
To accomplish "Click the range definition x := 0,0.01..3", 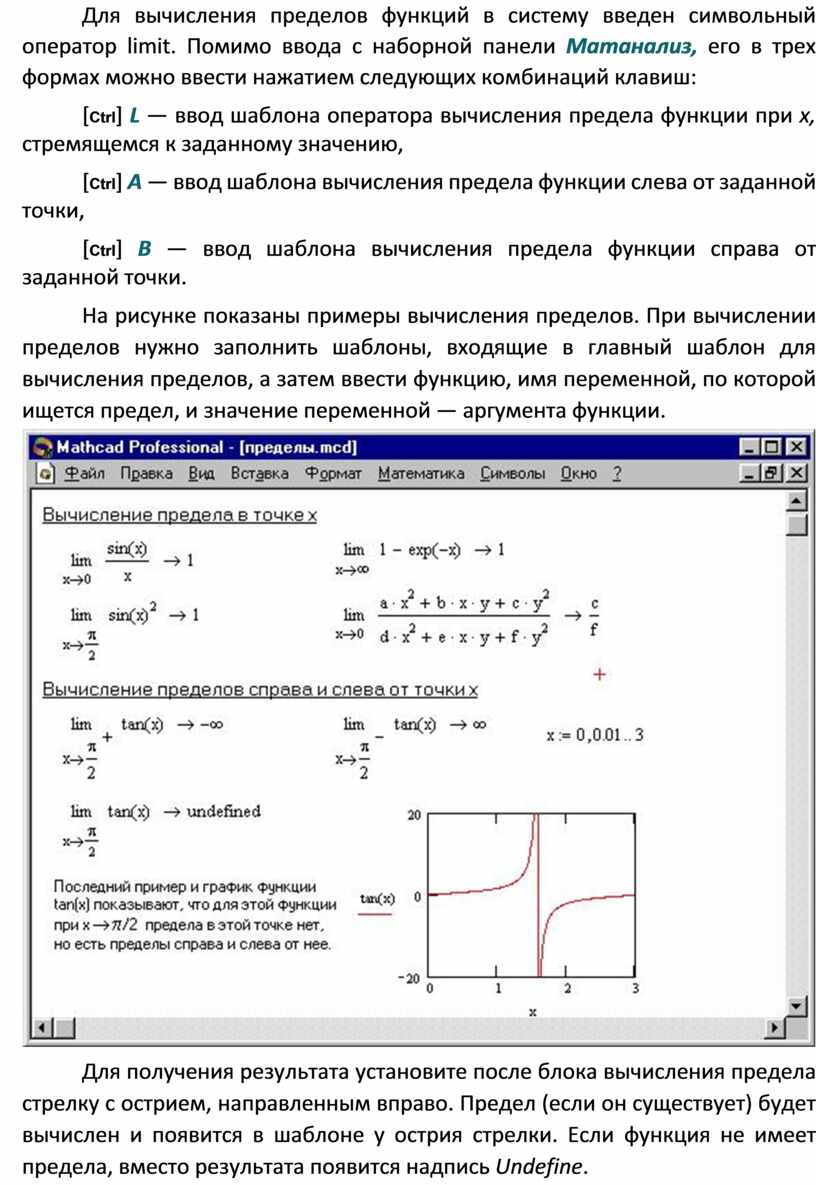I will 595,735.
